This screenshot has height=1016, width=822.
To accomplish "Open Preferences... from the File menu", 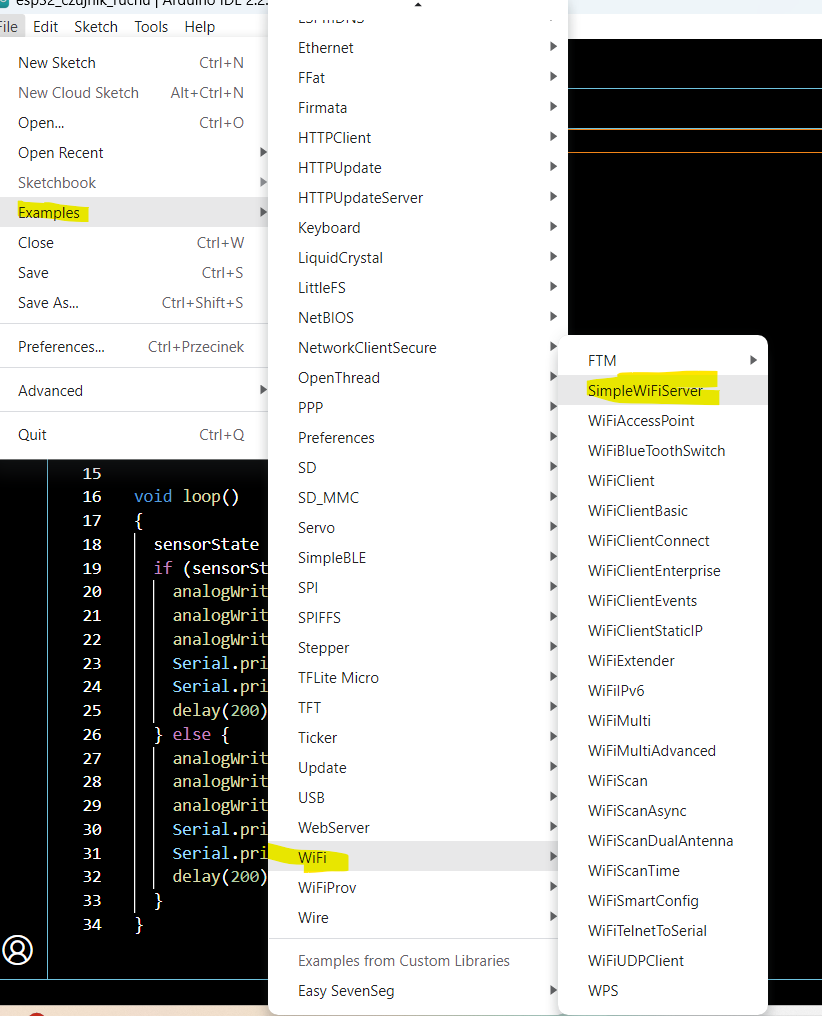I will [x=134, y=347].
